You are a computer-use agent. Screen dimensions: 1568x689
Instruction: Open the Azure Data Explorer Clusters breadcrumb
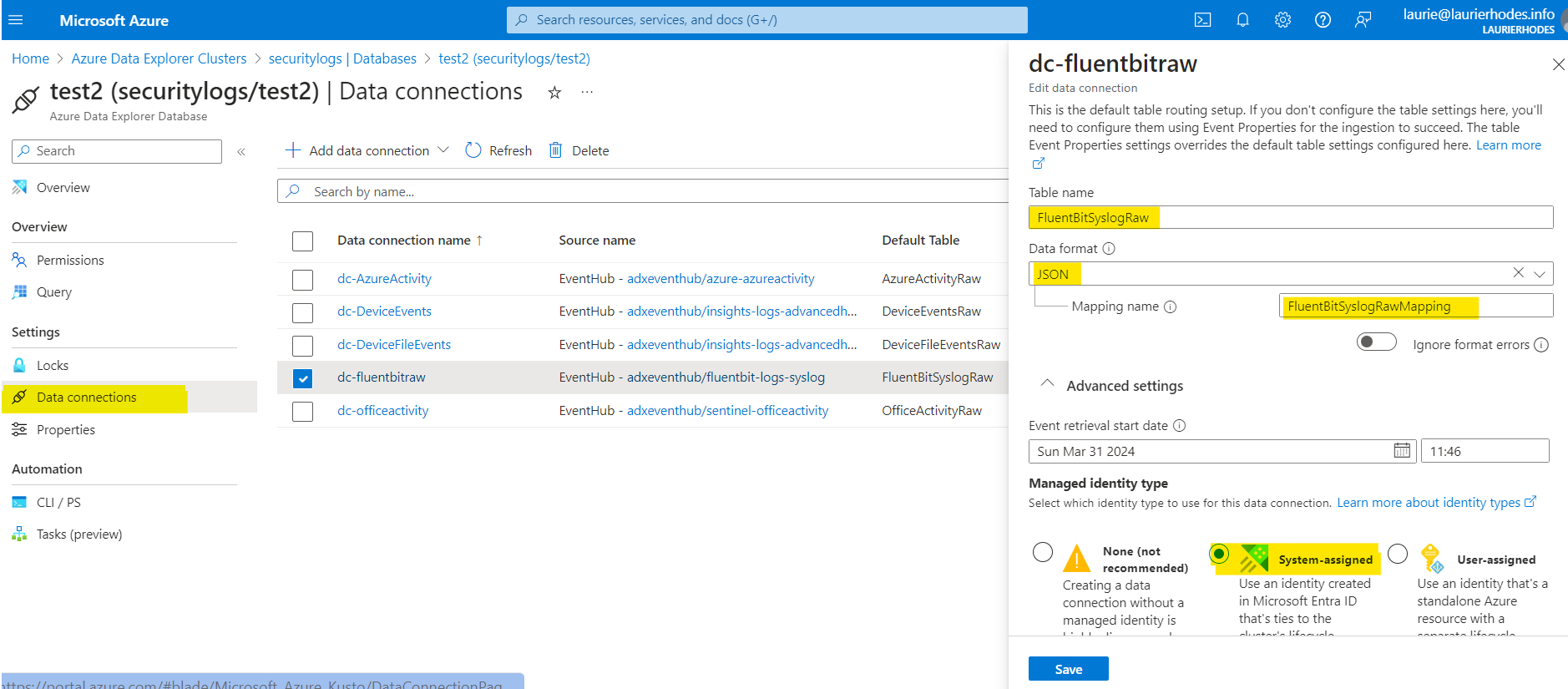[x=159, y=58]
